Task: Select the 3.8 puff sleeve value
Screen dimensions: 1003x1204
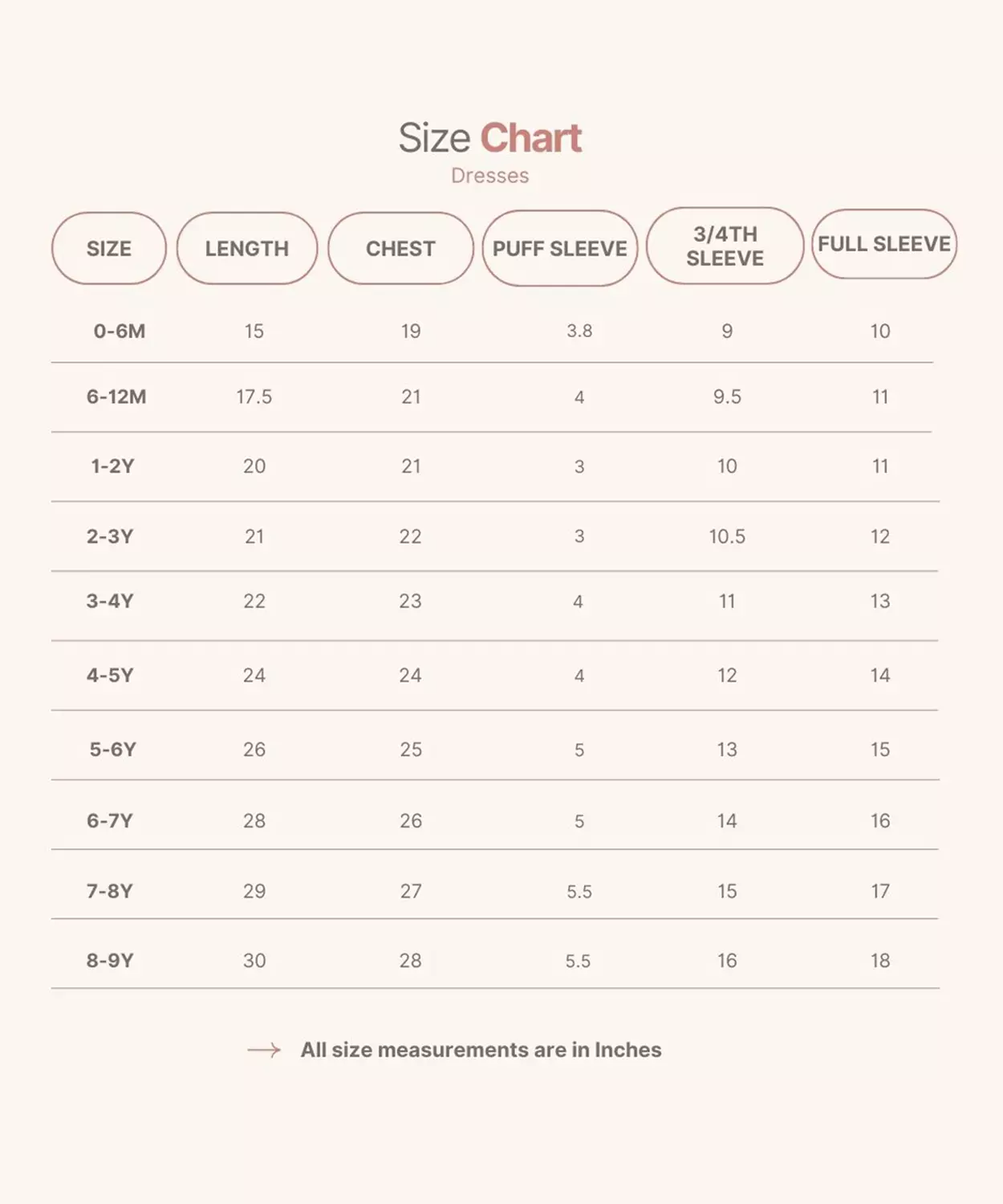Action: pyautogui.click(x=579, y=331)
